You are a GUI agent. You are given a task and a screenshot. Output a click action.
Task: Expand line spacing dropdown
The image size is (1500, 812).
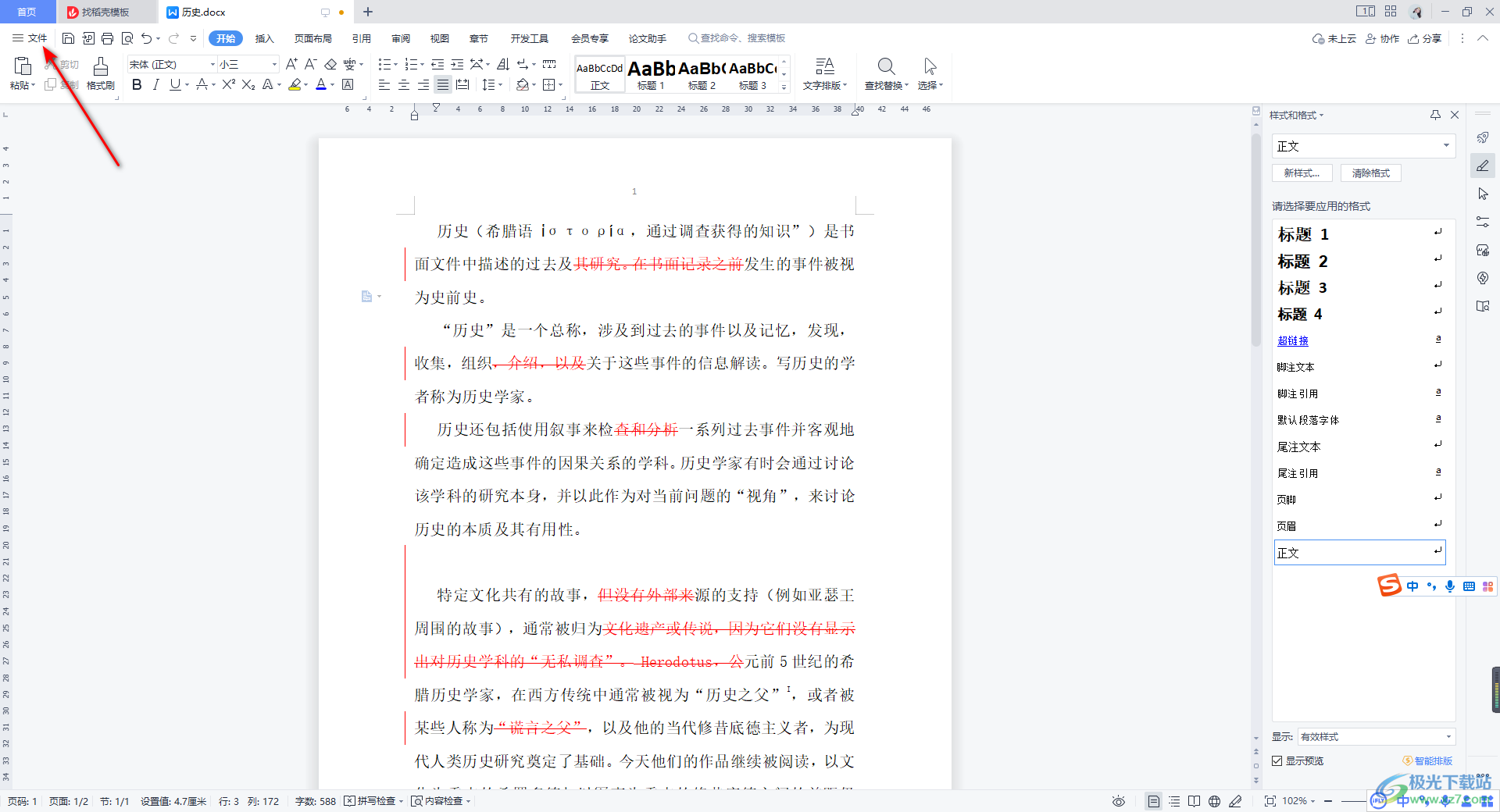pos(500,85)
